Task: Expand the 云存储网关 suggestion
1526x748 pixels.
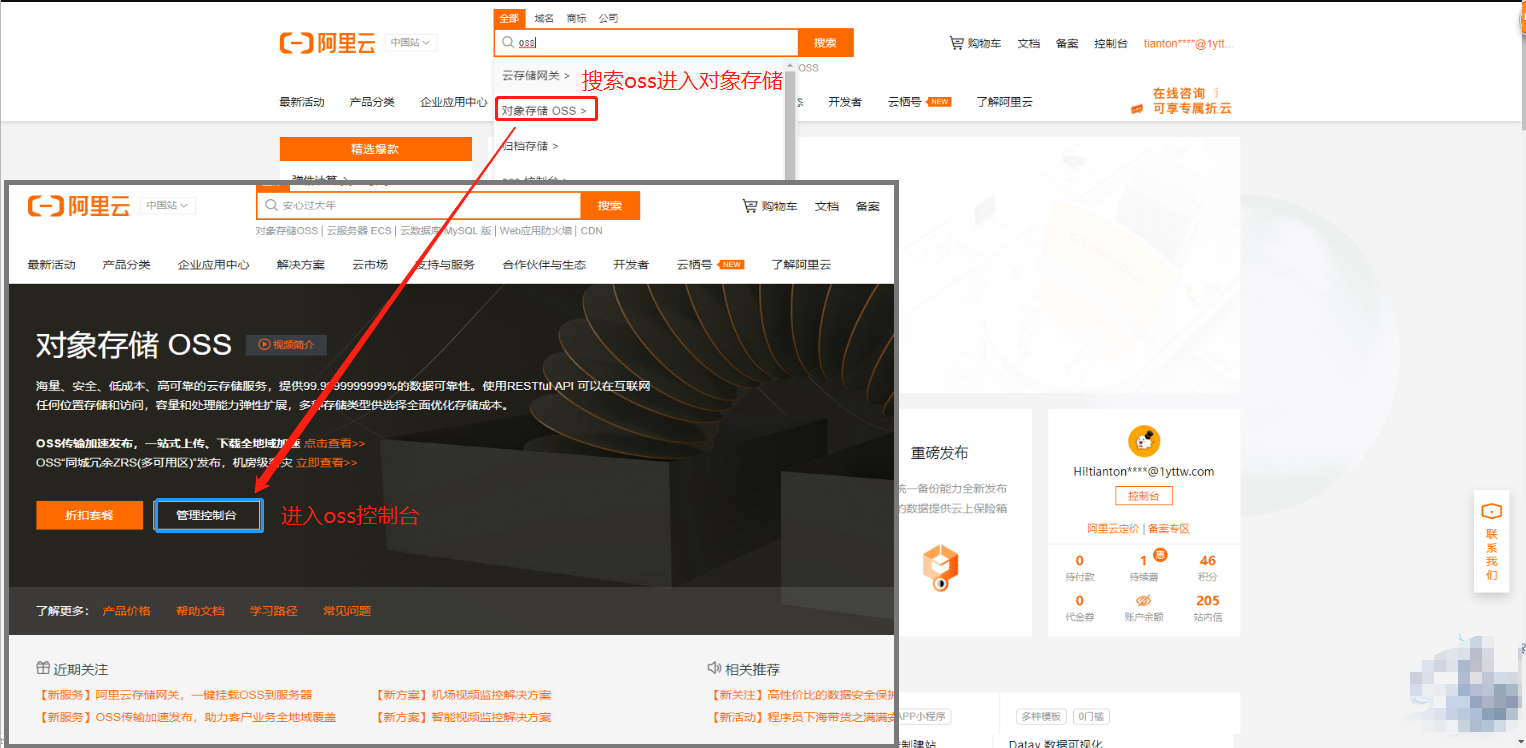Action: (x=536, y=76)
